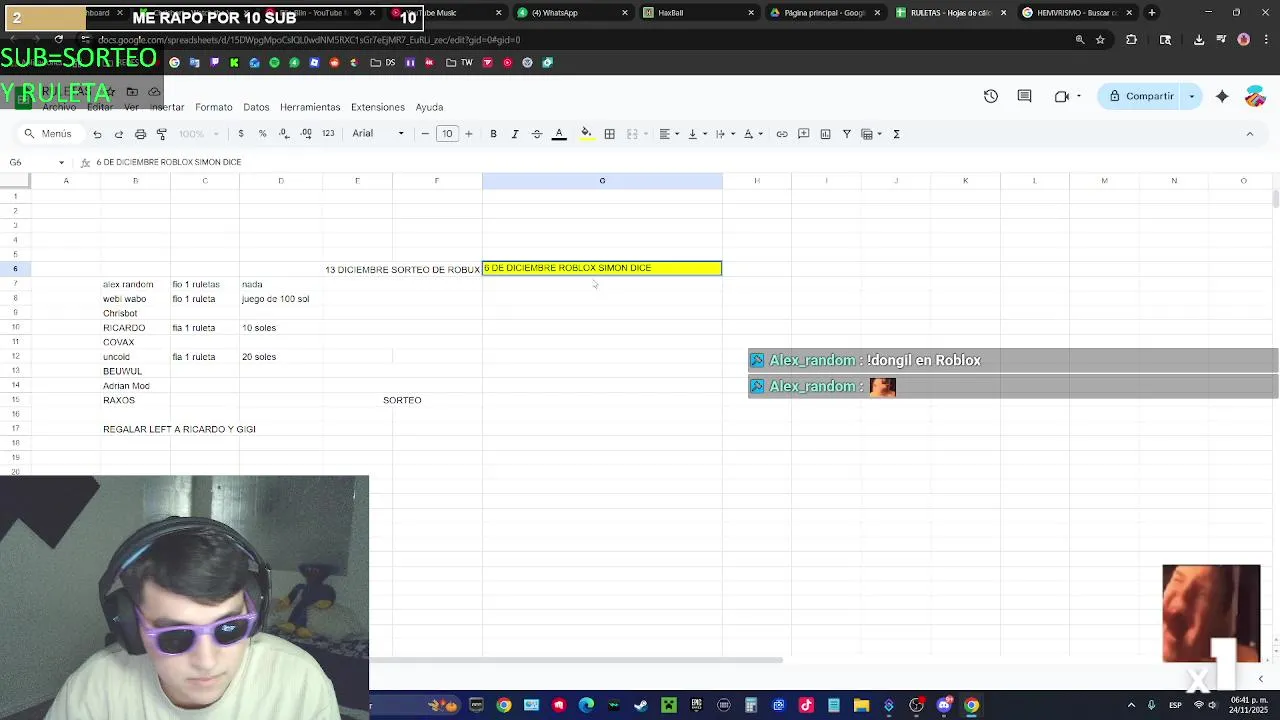Screen dimensions: 1280x720
Task: Insert a comment
Action: click(x=803, y=134)
